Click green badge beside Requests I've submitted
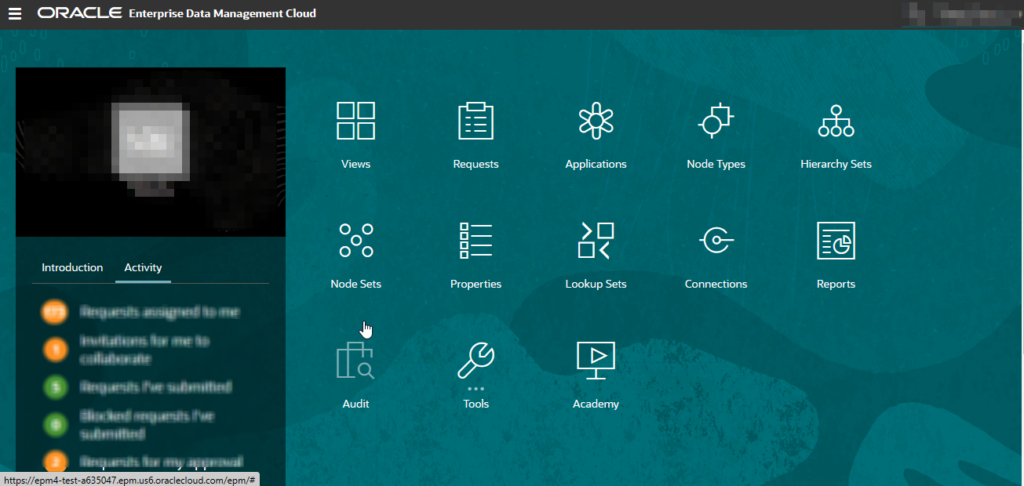 click(x=56, y=388)
